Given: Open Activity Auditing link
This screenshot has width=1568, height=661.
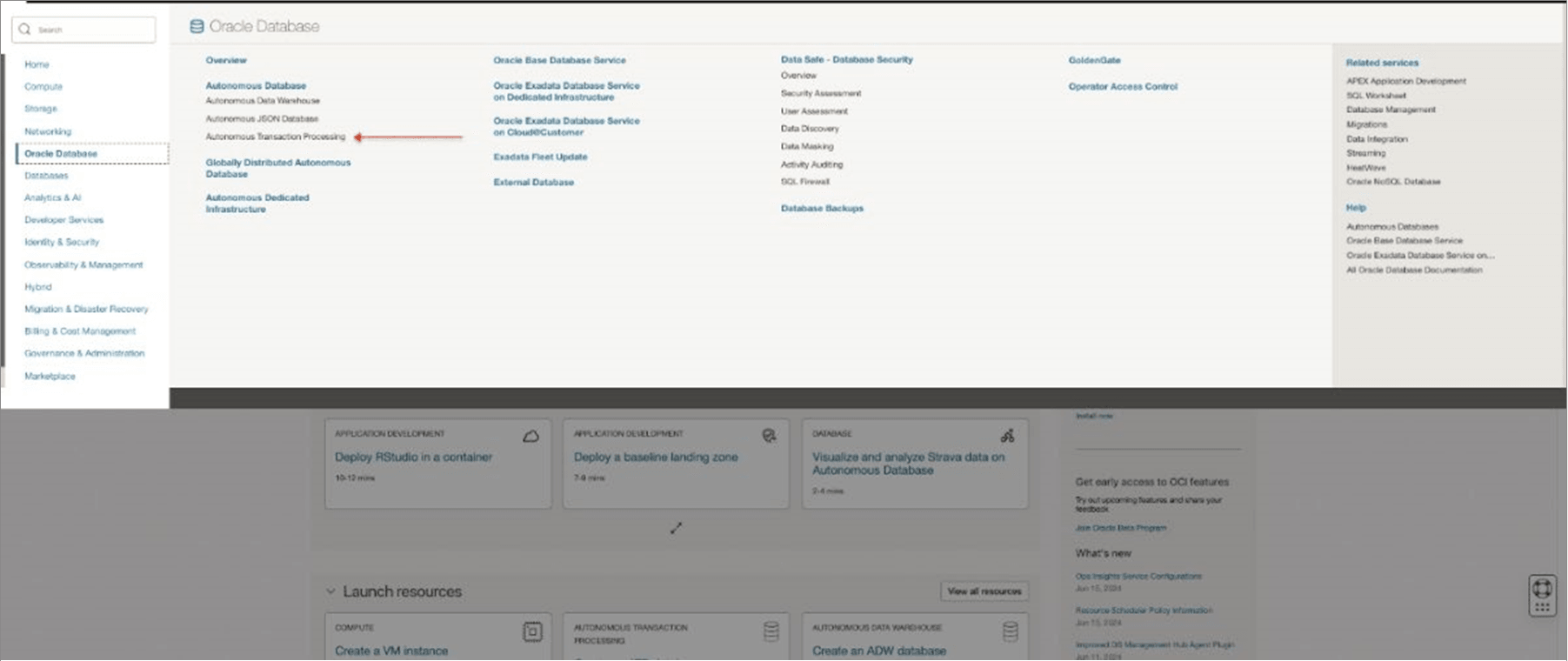Looking at the screenshot, I should 811,164.
